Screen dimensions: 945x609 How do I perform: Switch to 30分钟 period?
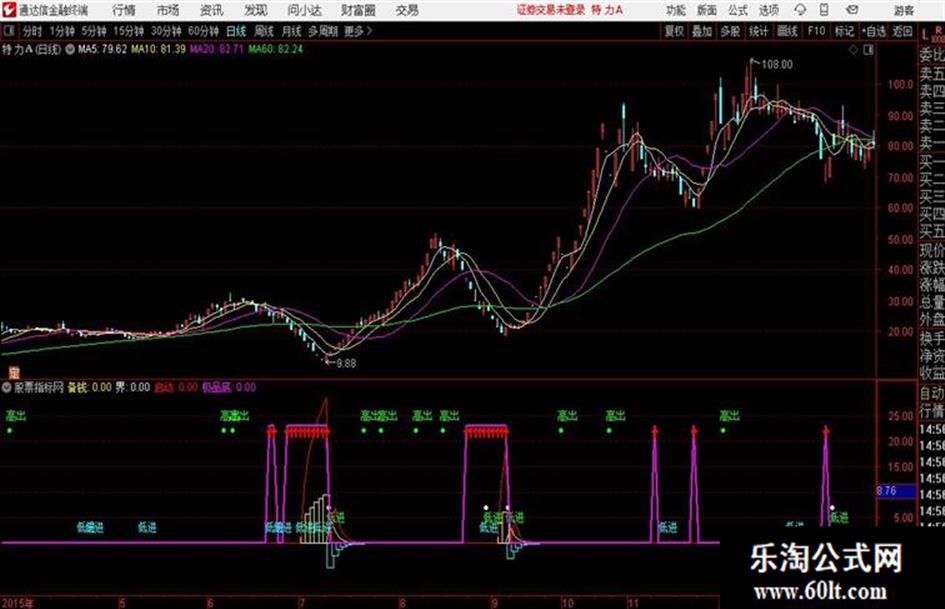pos(166,31)
